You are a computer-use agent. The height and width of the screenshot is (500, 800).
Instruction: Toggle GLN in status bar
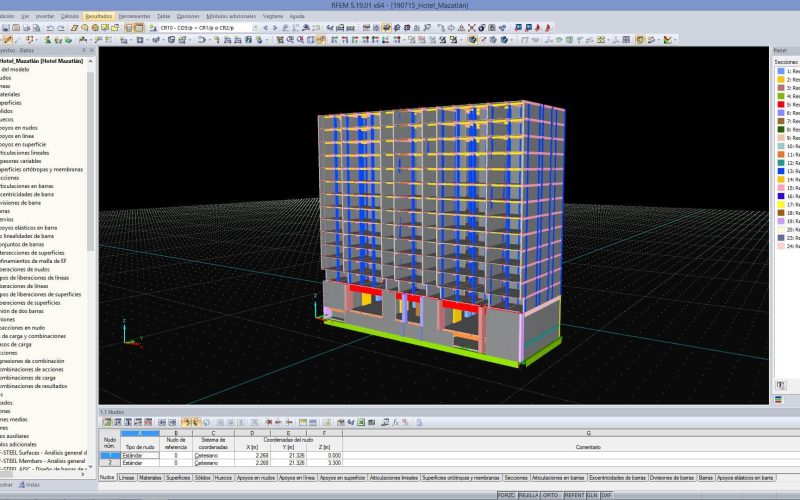[x=592, y=495]
